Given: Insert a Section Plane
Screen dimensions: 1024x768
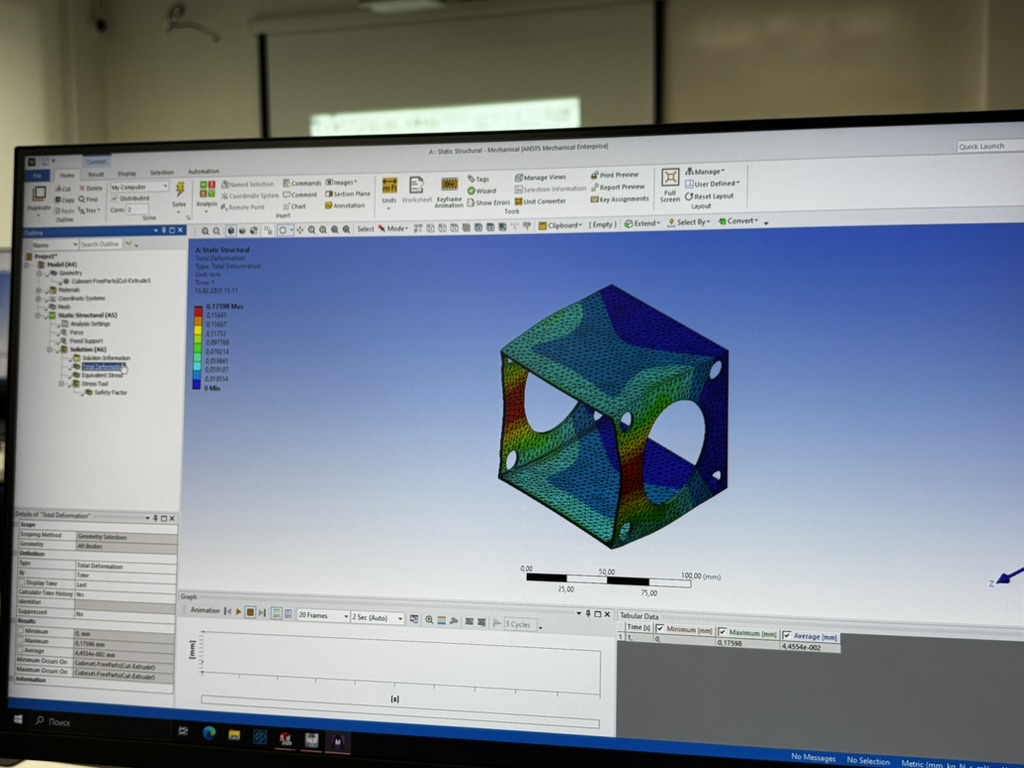Looking at the screenshot, I should [x=348, y=194].
